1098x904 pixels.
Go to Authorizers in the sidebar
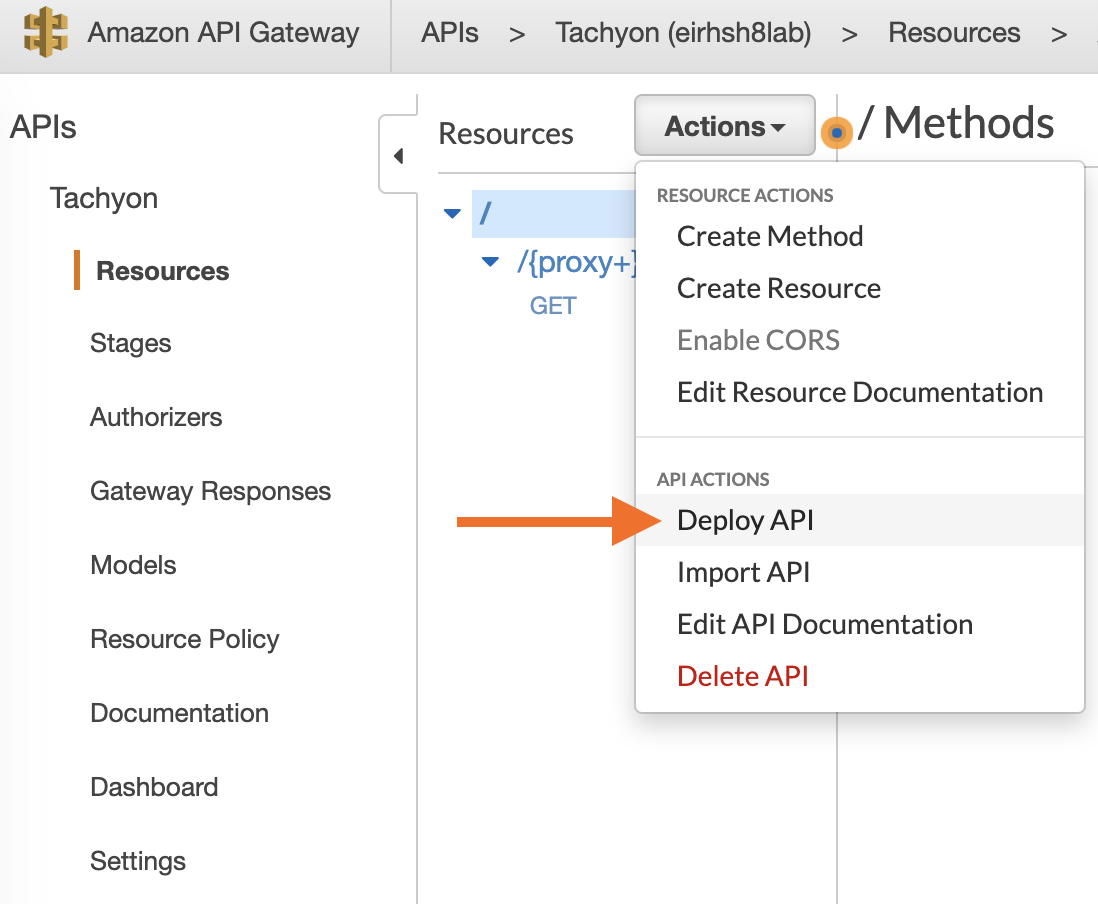(155, 417)
